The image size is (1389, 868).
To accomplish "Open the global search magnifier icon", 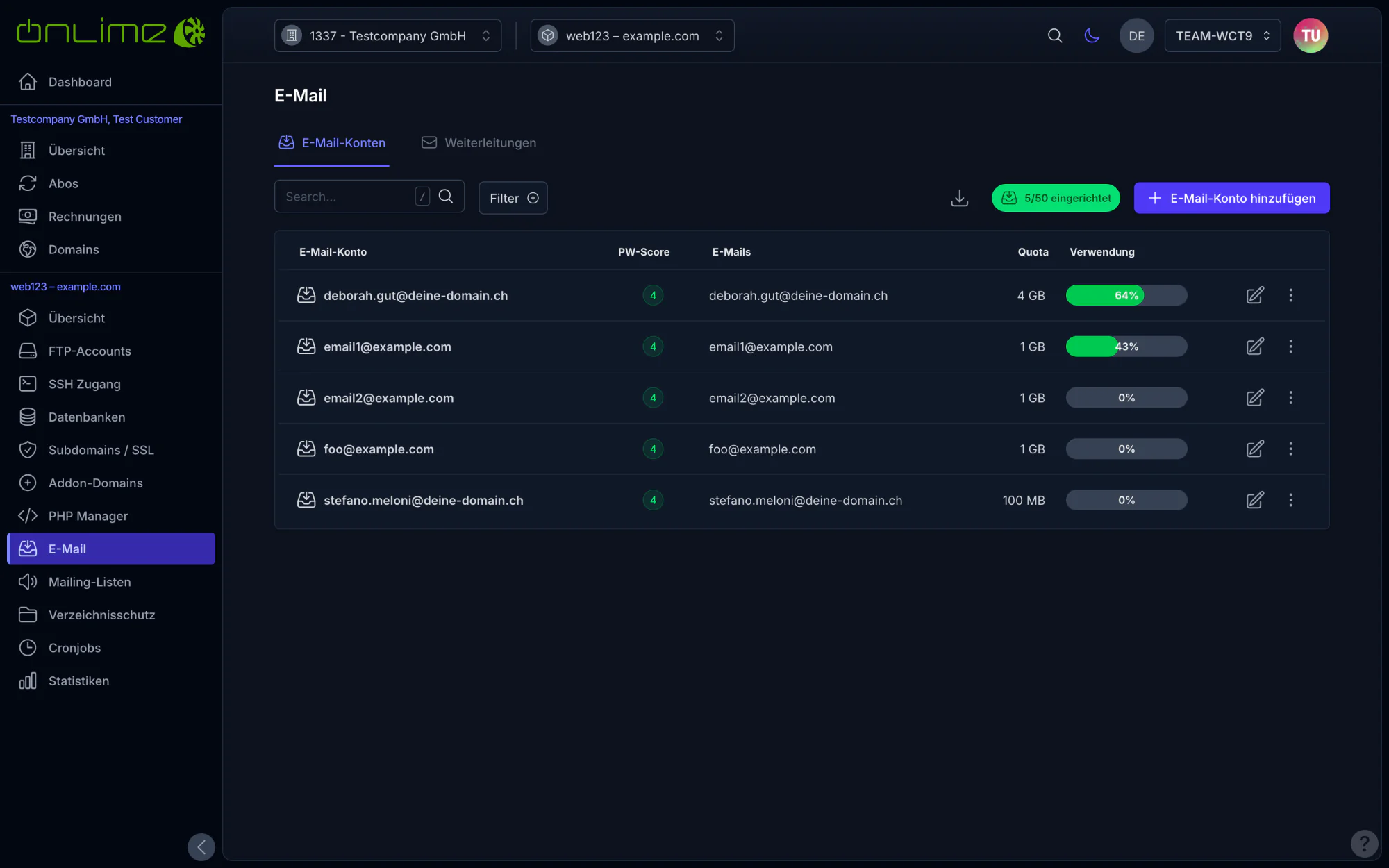I will coord(1055,35).
